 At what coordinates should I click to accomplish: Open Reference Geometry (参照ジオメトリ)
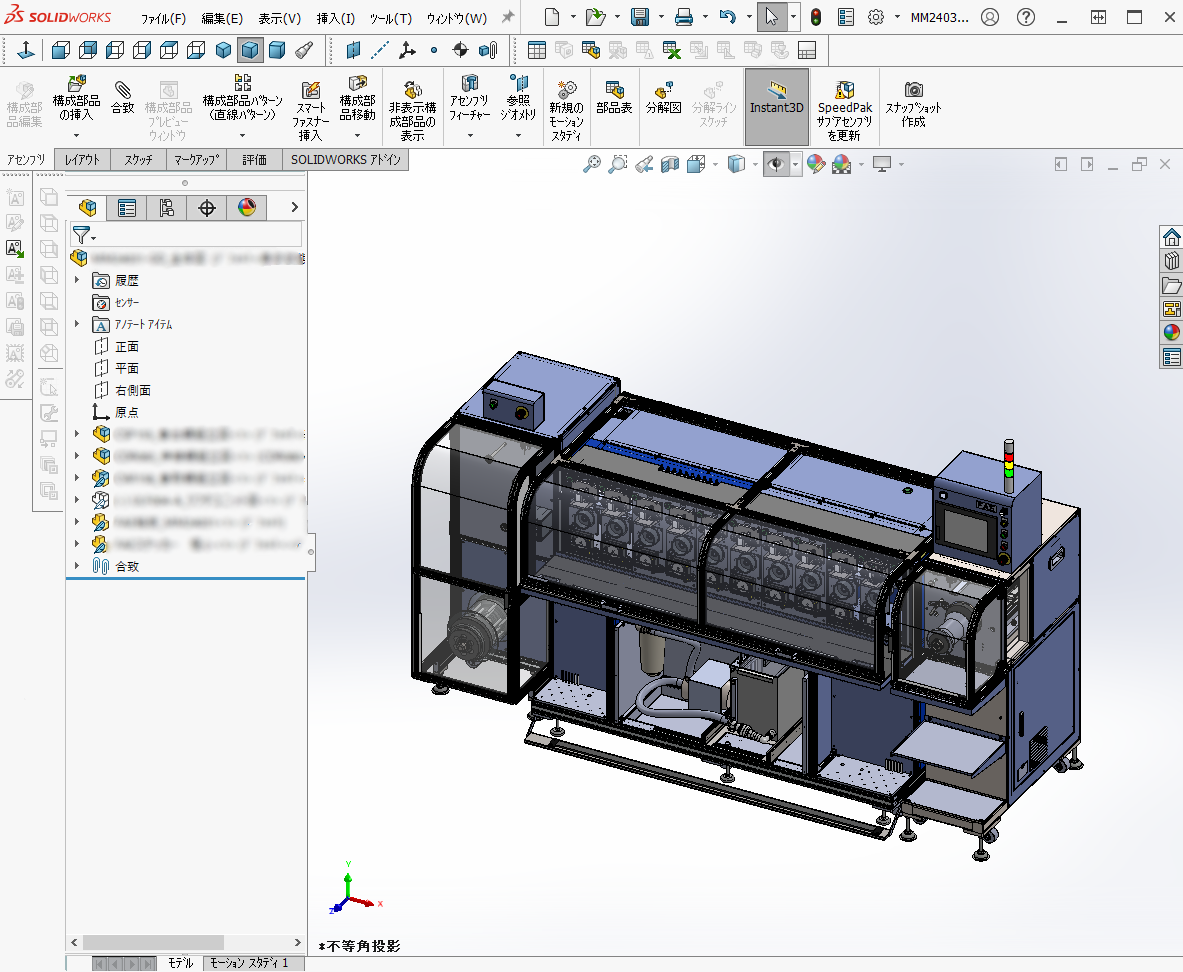(x=518, y=97)
